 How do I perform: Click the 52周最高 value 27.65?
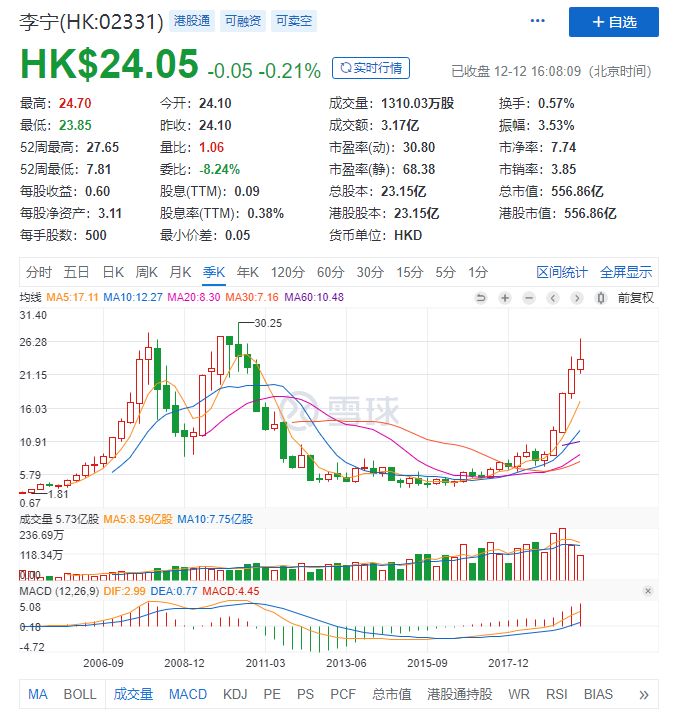pyautogui.click(x=103, y=147)
